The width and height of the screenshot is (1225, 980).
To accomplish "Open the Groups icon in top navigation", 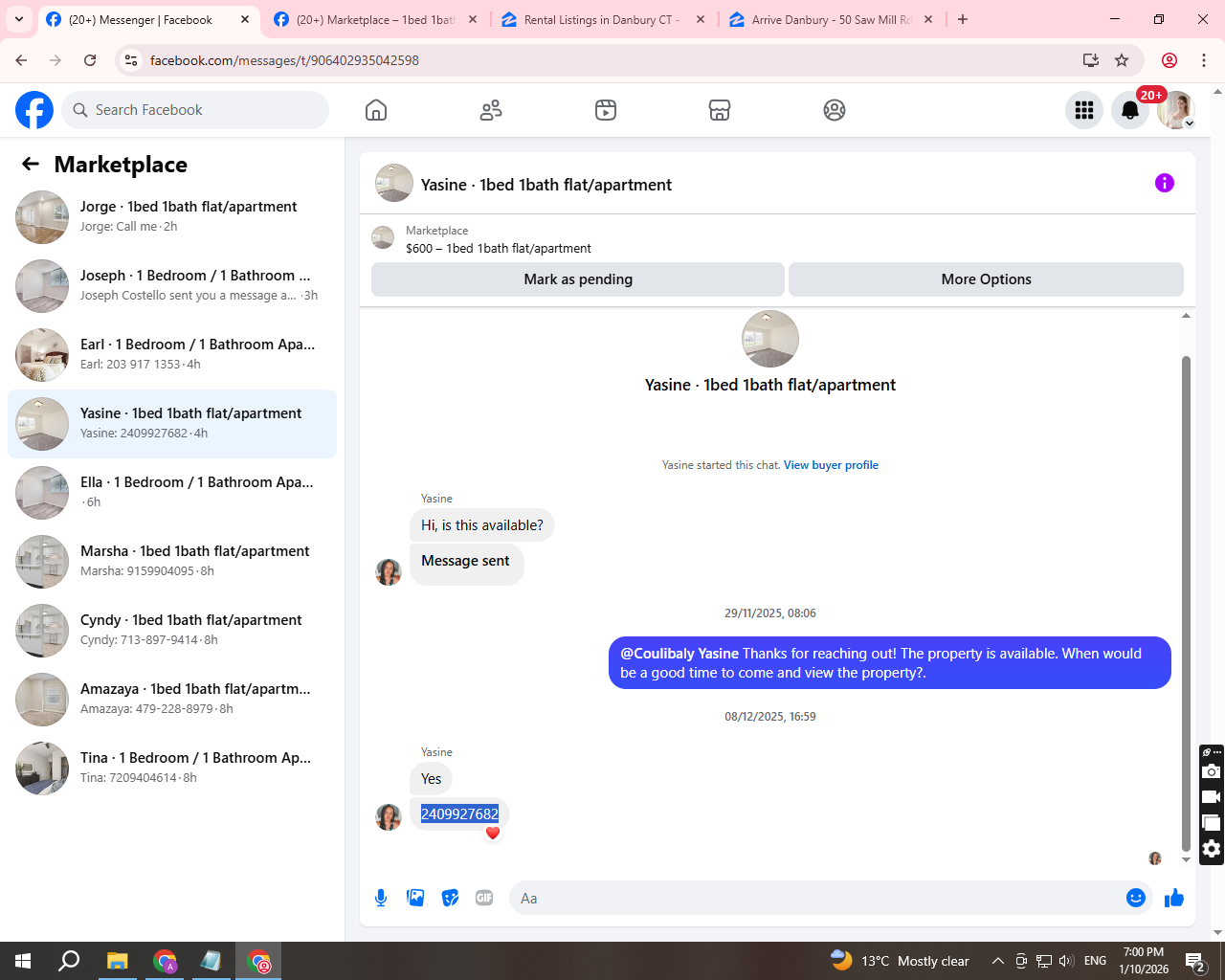I will (835, 110).
